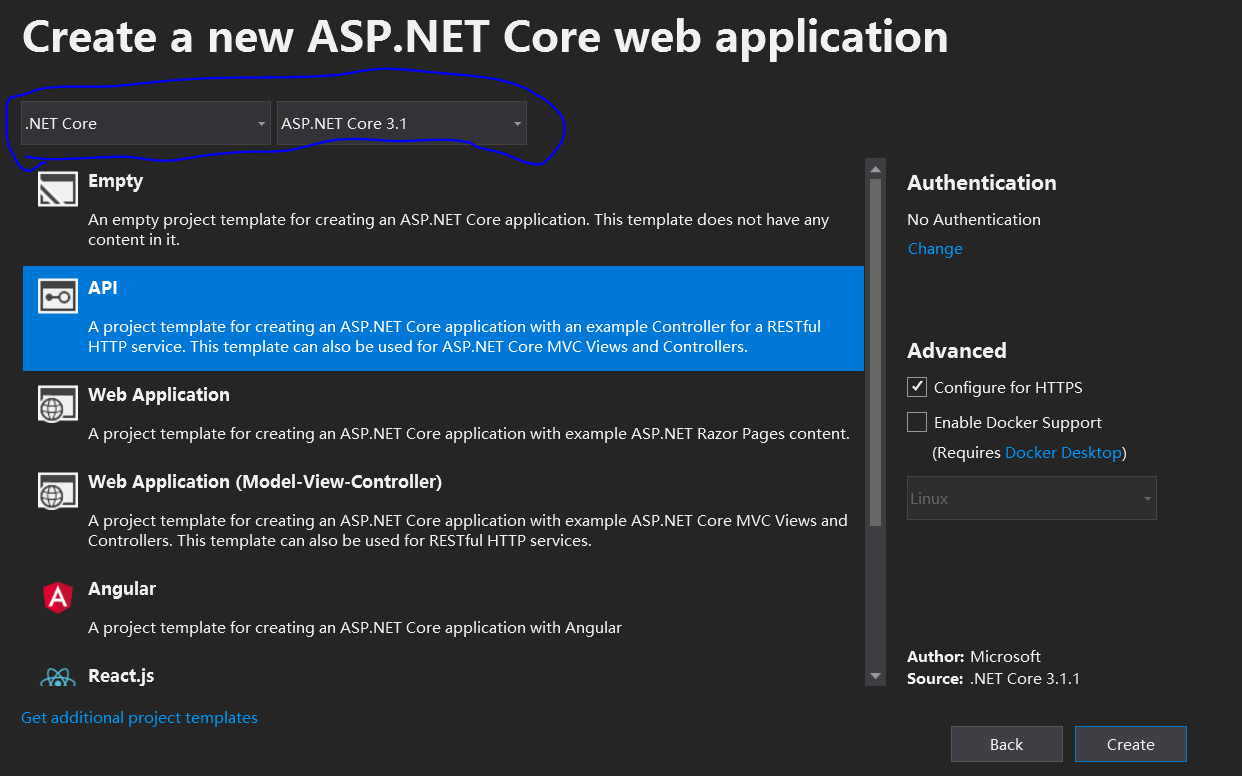Click the template list scrollbar thumb

click(x=876, y=352)
